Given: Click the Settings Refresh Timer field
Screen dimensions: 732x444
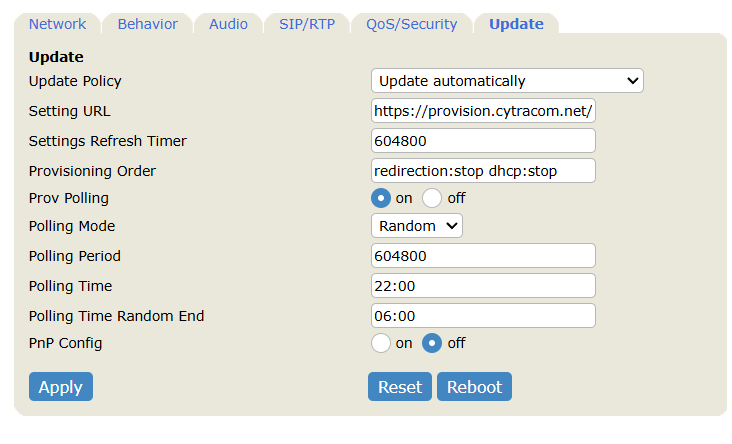Looking at the screenshot, I should (x=483, y=141).
